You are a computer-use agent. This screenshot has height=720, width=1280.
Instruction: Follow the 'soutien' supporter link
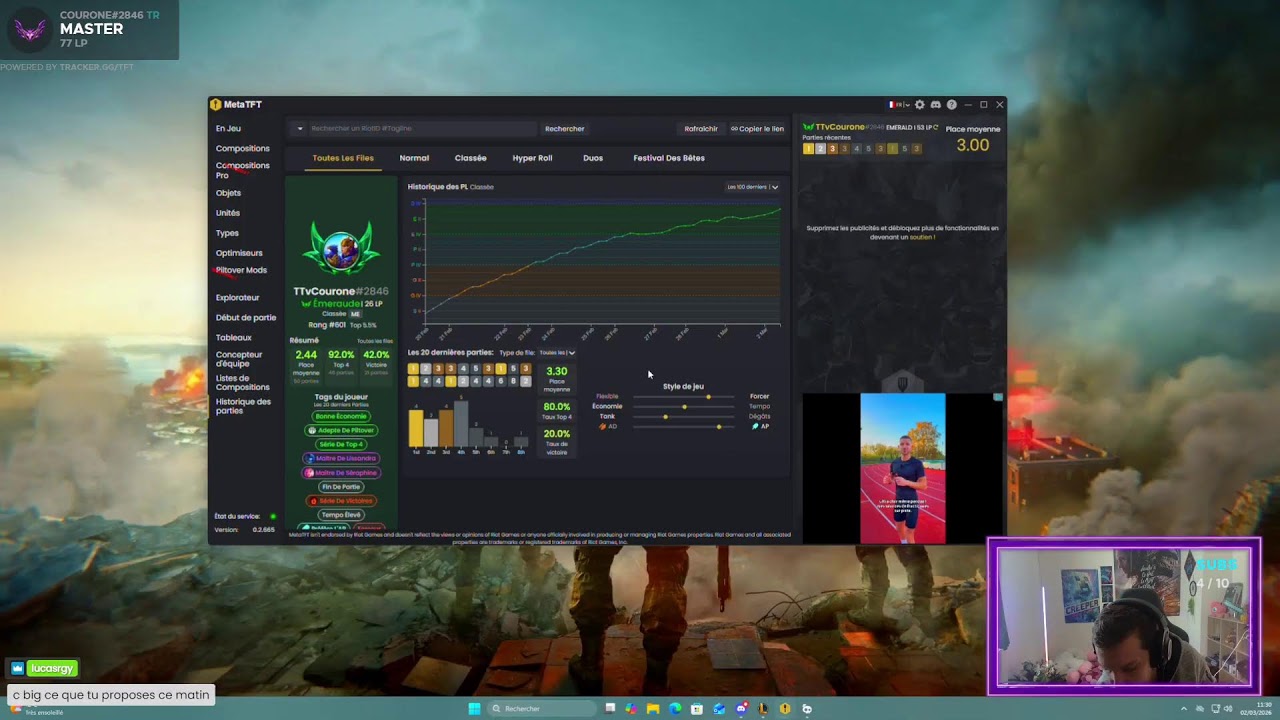[922, 238]
